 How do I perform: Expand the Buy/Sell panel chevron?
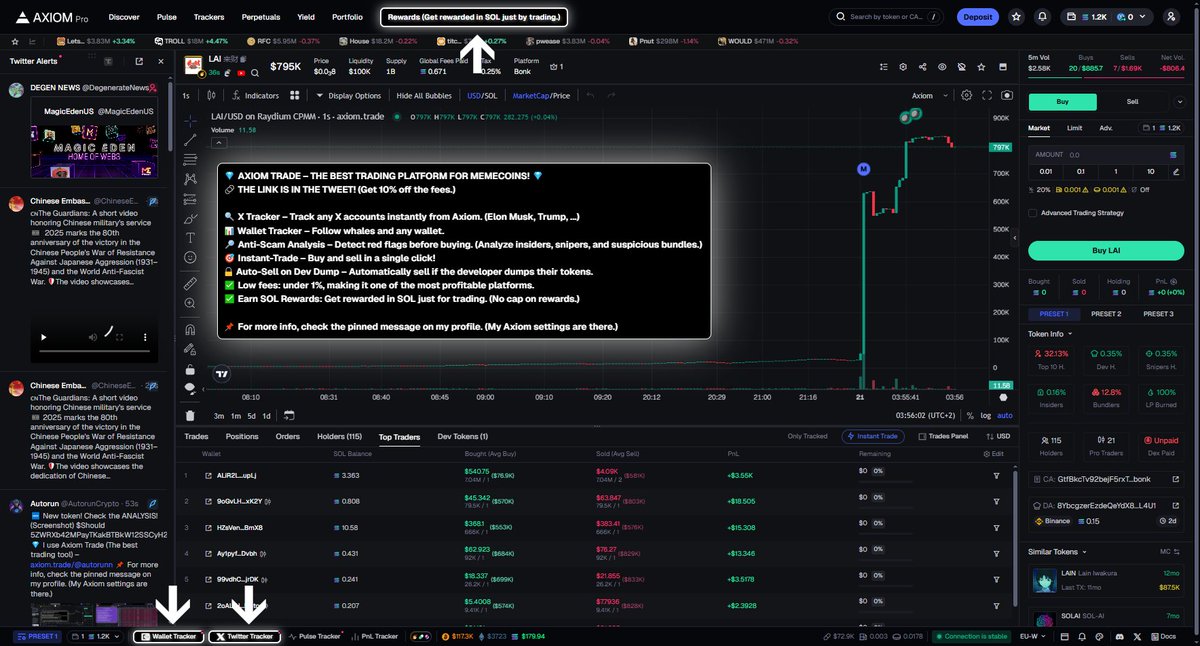[x=1180, y=101]
